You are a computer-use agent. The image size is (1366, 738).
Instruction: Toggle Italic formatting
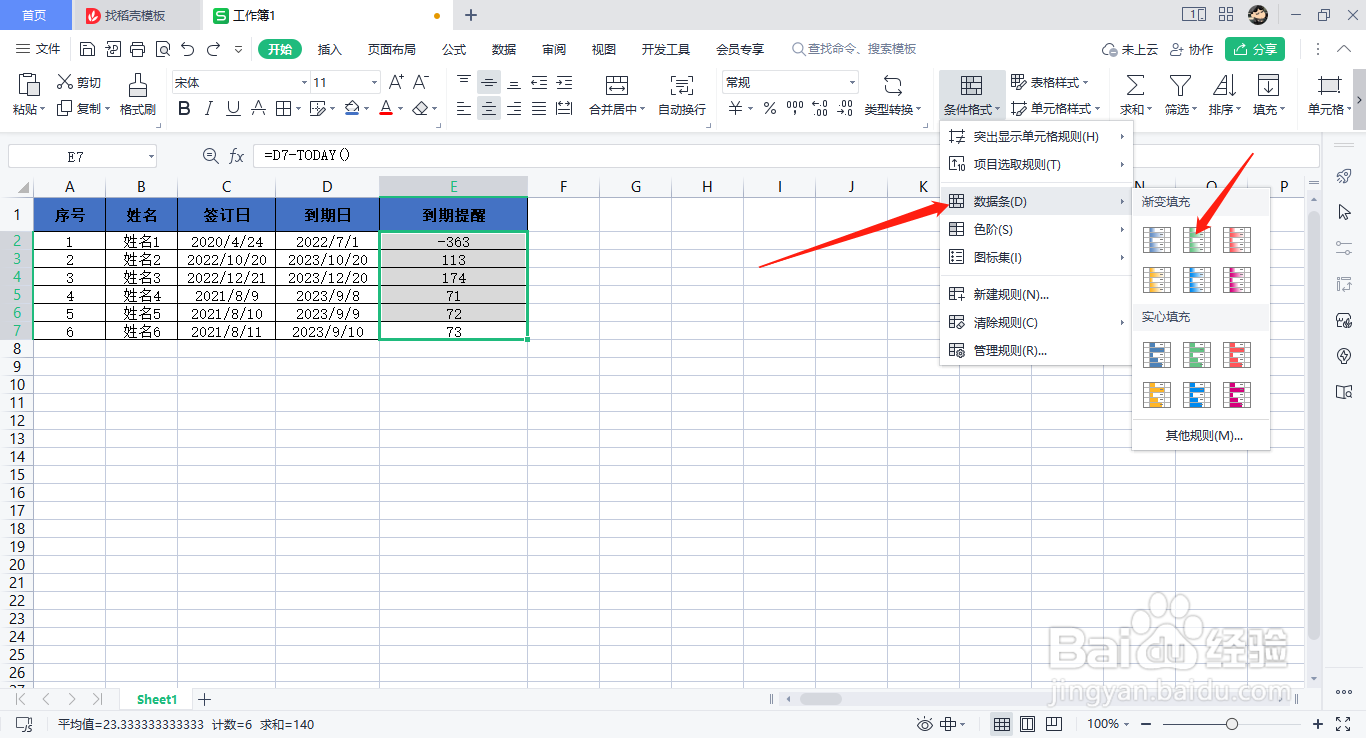208,108
